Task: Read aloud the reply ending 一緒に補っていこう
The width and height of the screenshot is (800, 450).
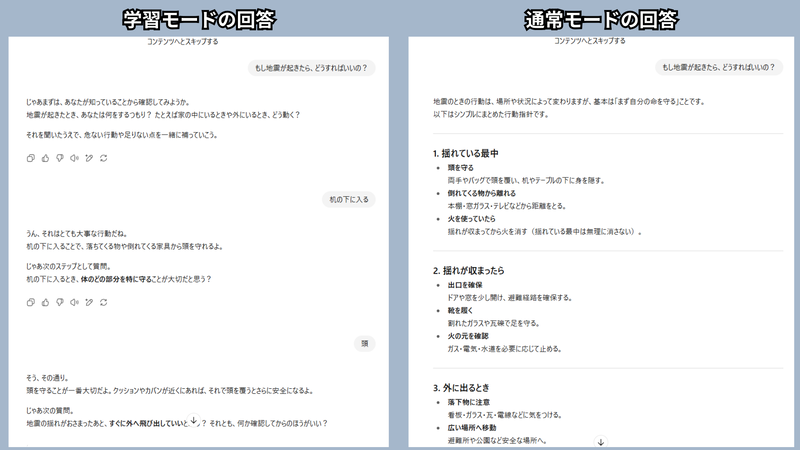Action: [x=74, y=158]
